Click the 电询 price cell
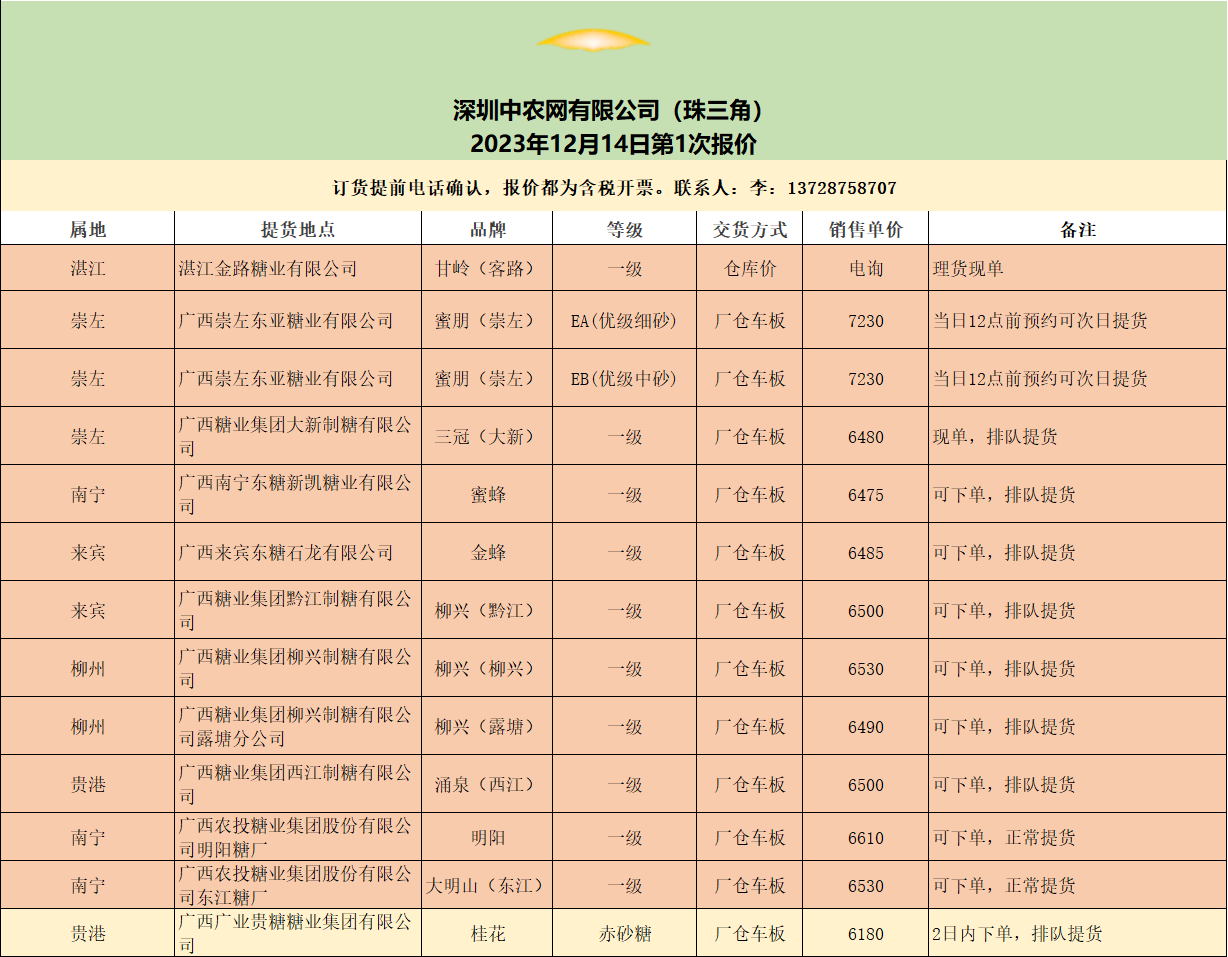 (865, 269)
